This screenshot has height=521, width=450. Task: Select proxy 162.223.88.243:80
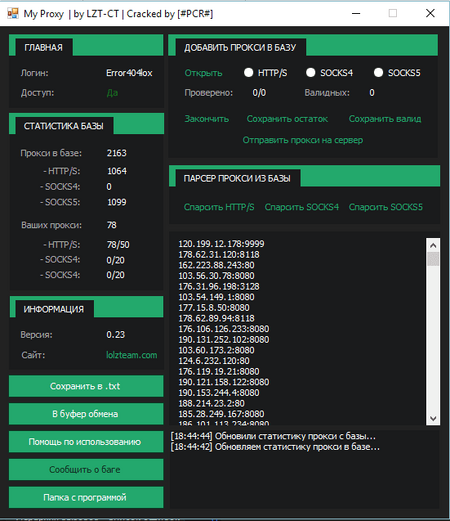coord(216,265)
